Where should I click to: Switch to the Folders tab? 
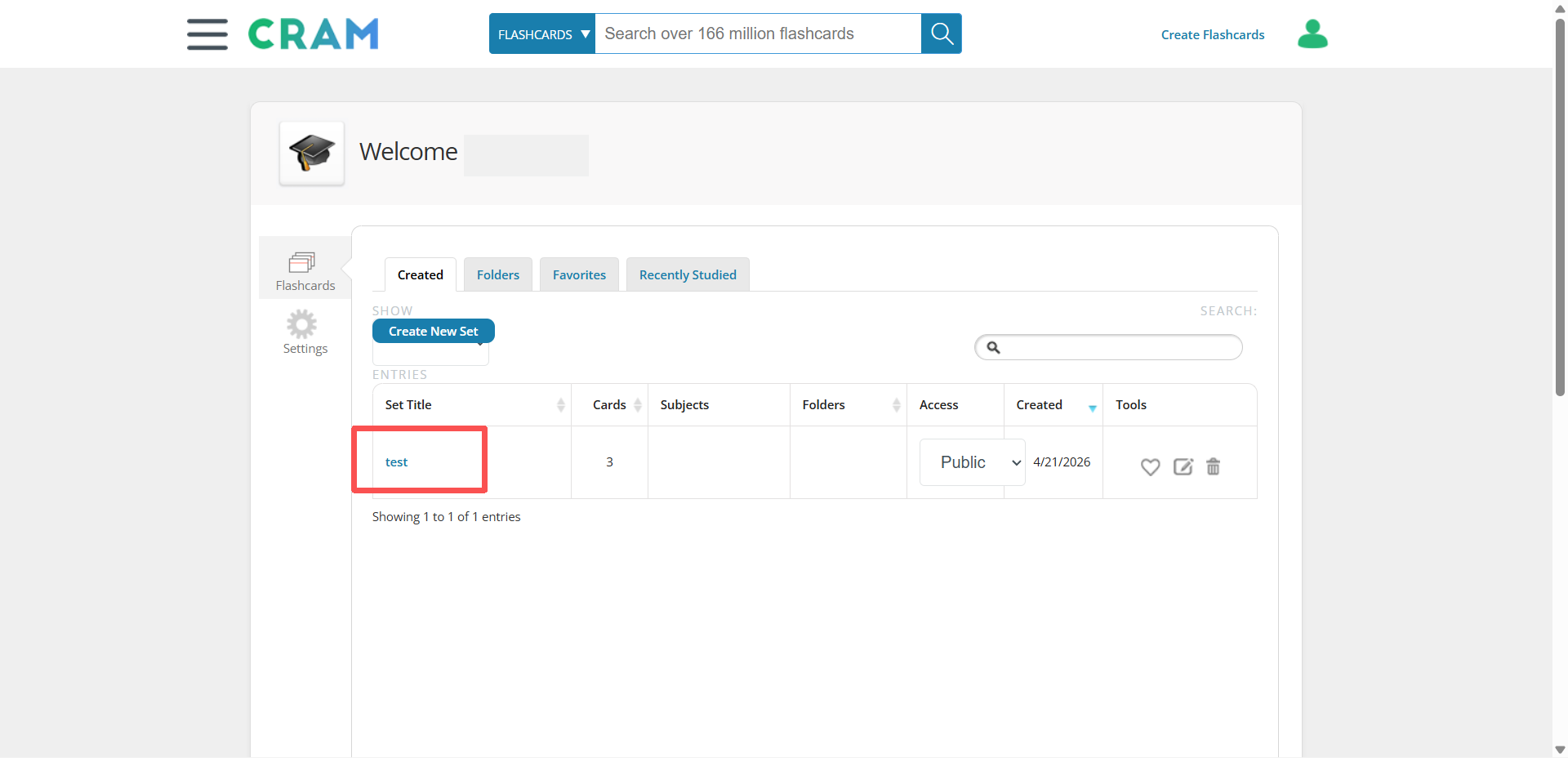point(497,274)
